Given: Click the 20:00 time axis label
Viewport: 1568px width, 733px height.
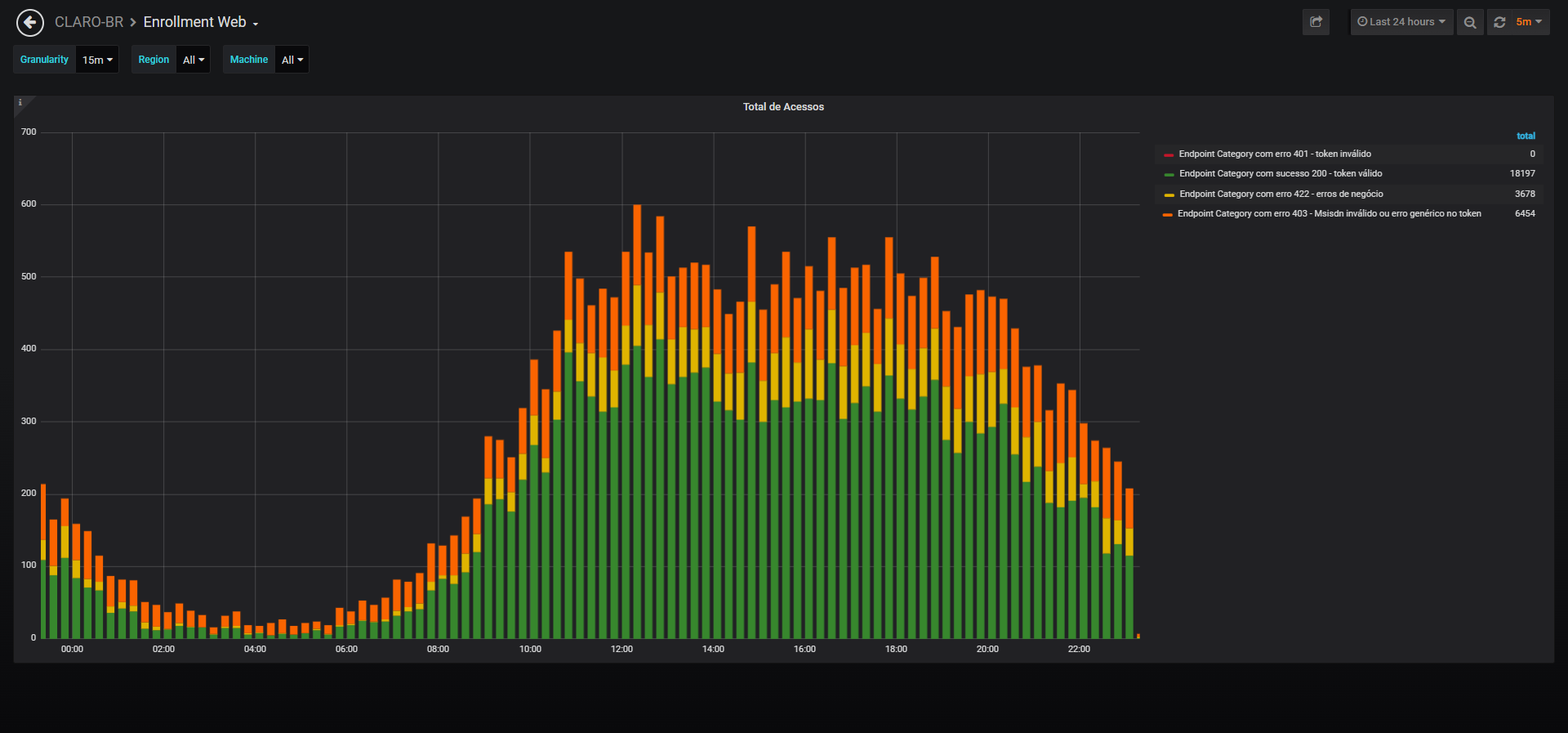Looking at the screenshot, I should pos(987,649).
